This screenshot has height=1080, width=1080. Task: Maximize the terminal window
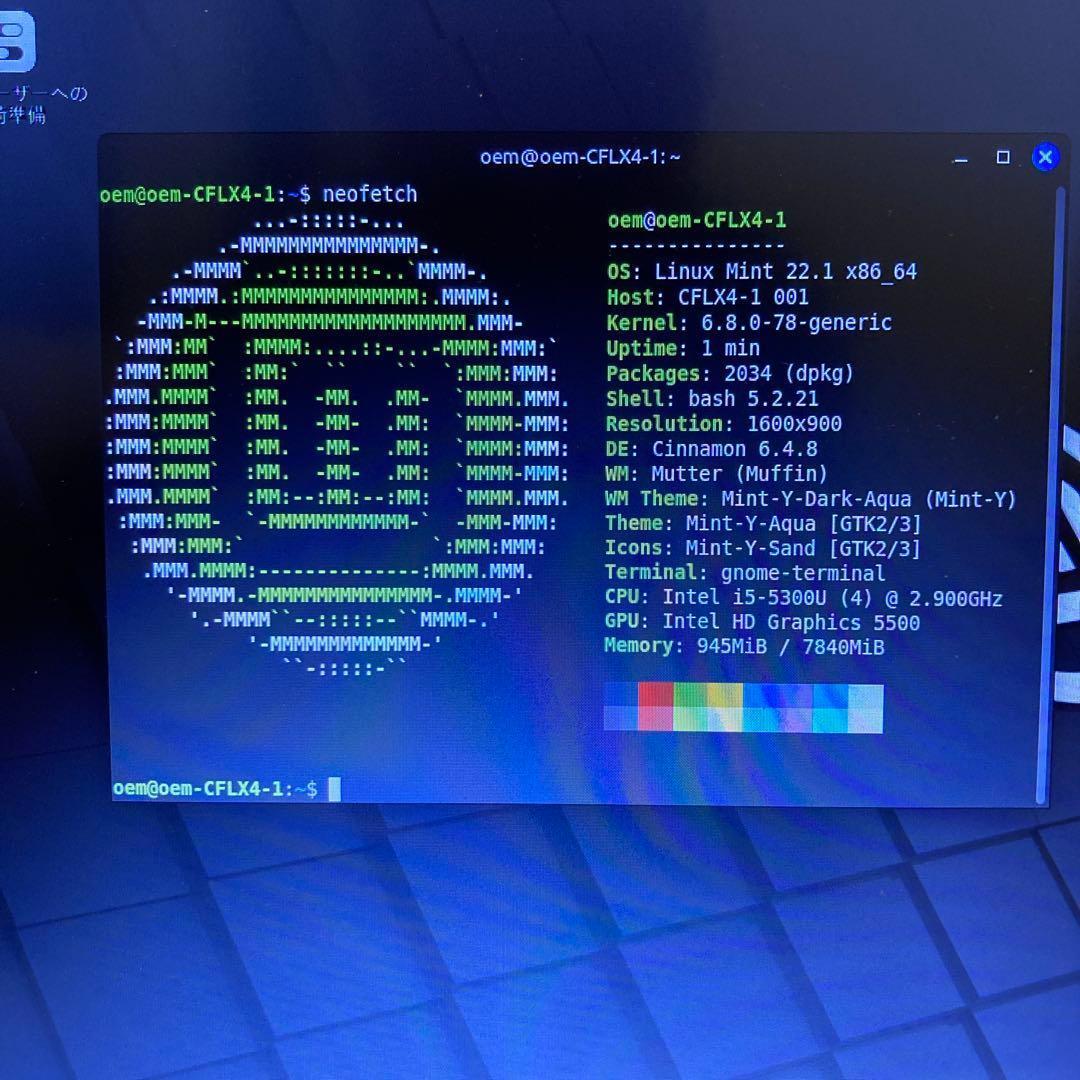point(1003,157)
